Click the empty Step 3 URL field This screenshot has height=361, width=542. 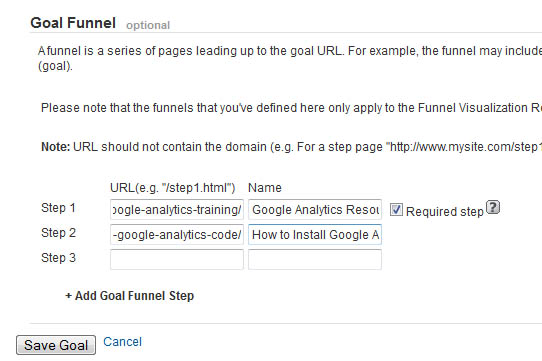[177, 259]
